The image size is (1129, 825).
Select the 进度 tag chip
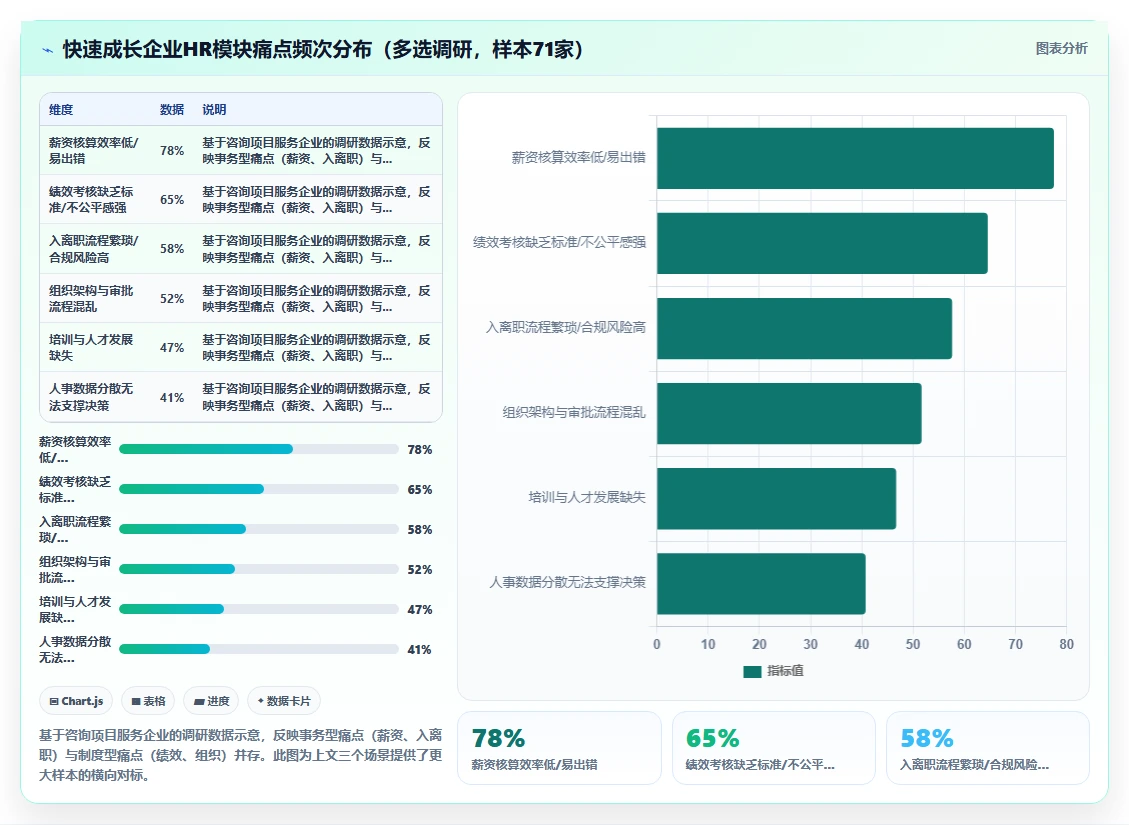[211, 700]
